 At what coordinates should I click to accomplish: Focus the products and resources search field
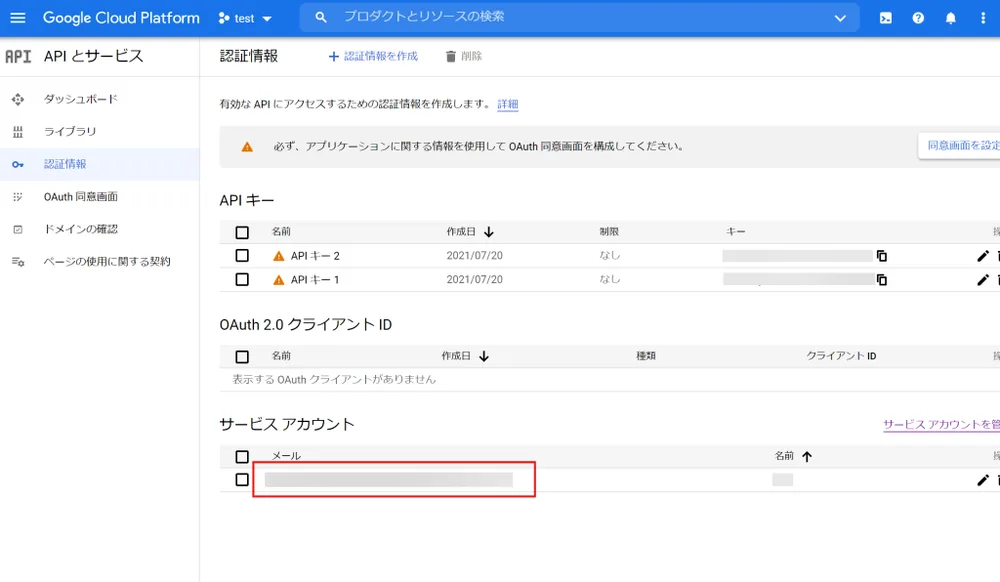coord(579,17)
